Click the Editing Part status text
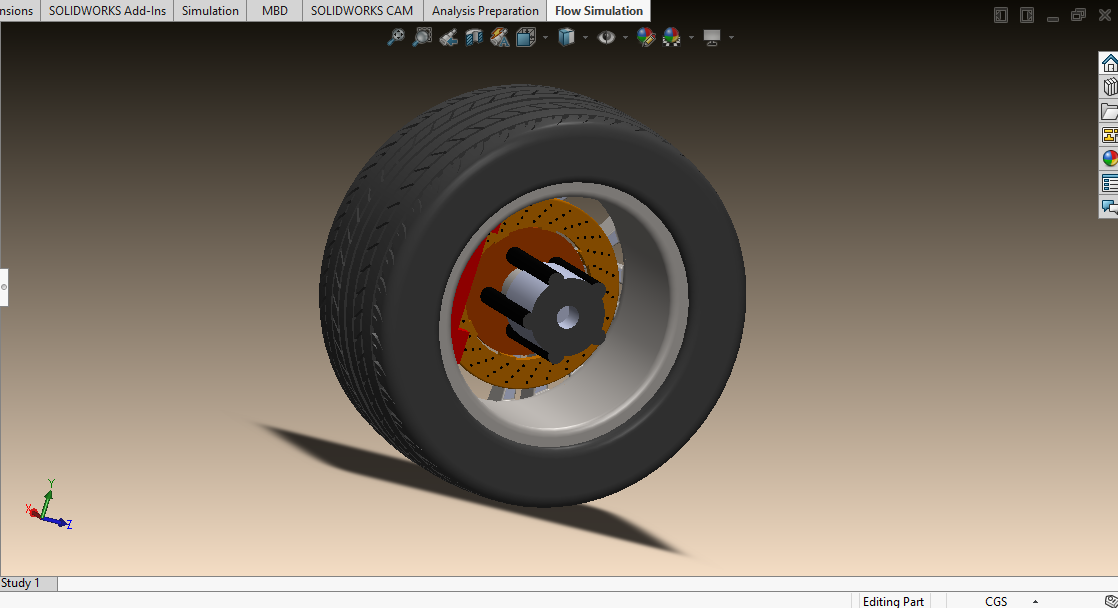This screenshot has height=608, width=1118. click(x=893, y=602)
